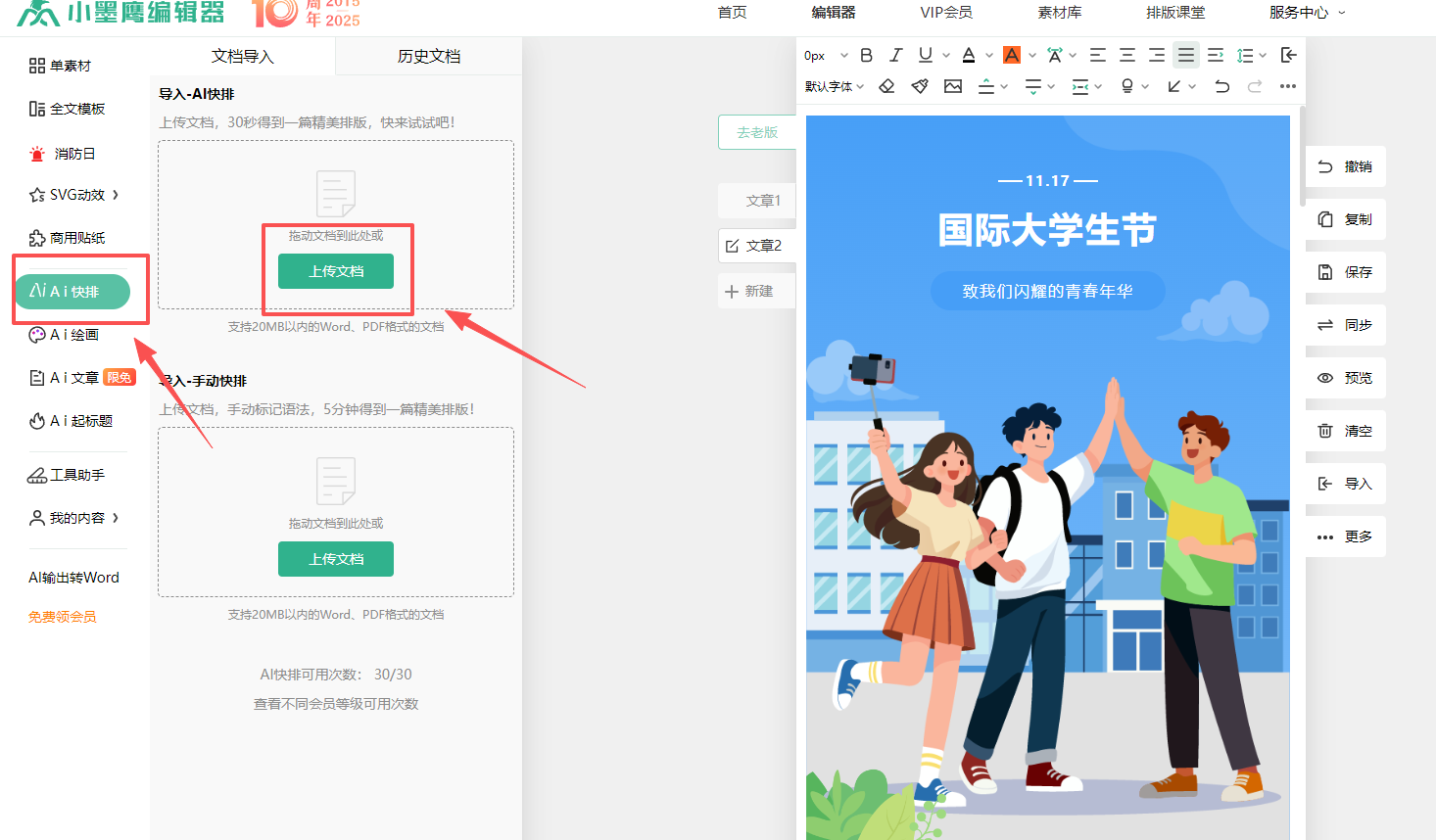Toggle justify alignment button

tap(1186, 55)
